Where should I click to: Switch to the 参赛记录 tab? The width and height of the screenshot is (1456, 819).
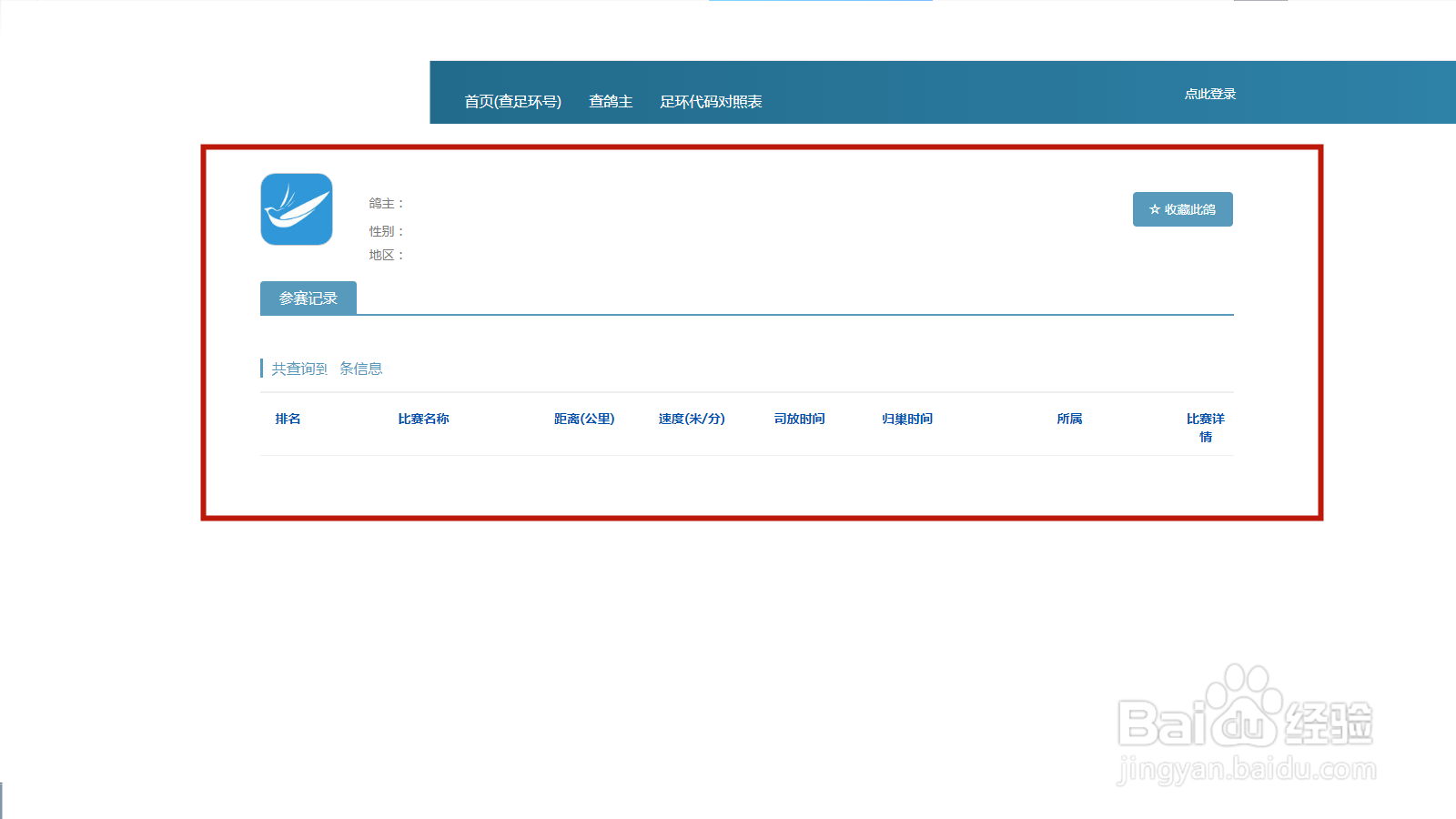[x=308, y=297]
